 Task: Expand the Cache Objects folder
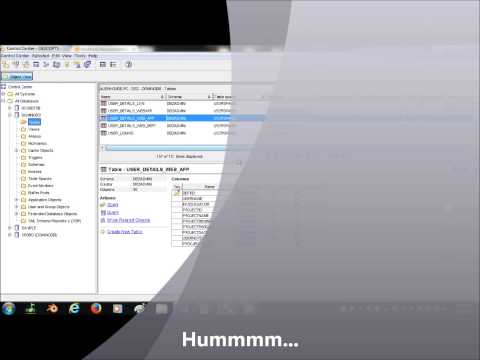pos(16,150)
